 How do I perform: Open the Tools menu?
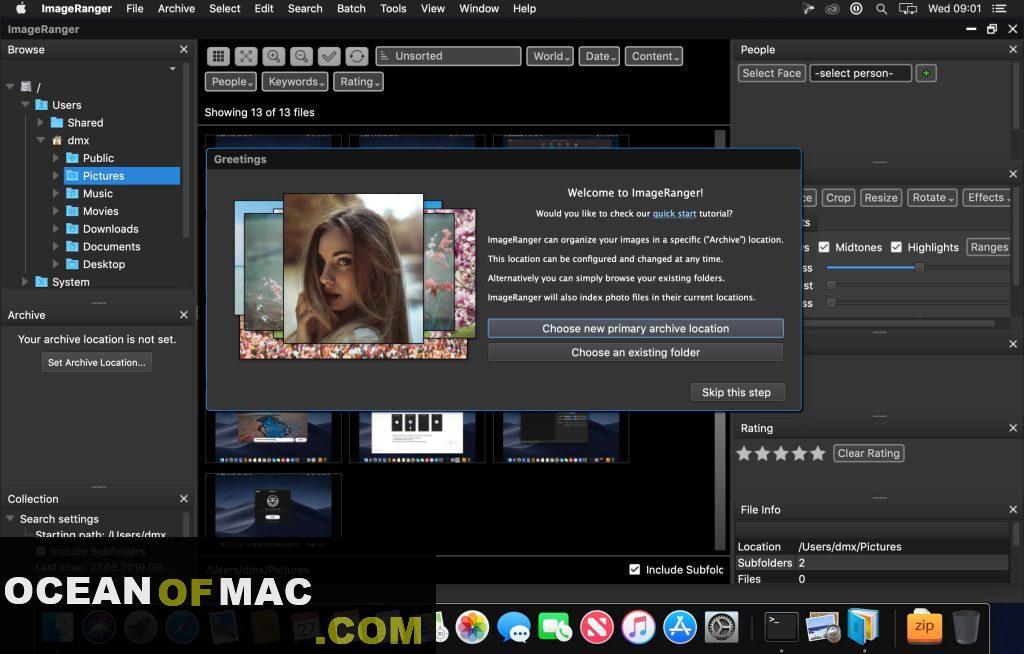click(x=393, y=8)
